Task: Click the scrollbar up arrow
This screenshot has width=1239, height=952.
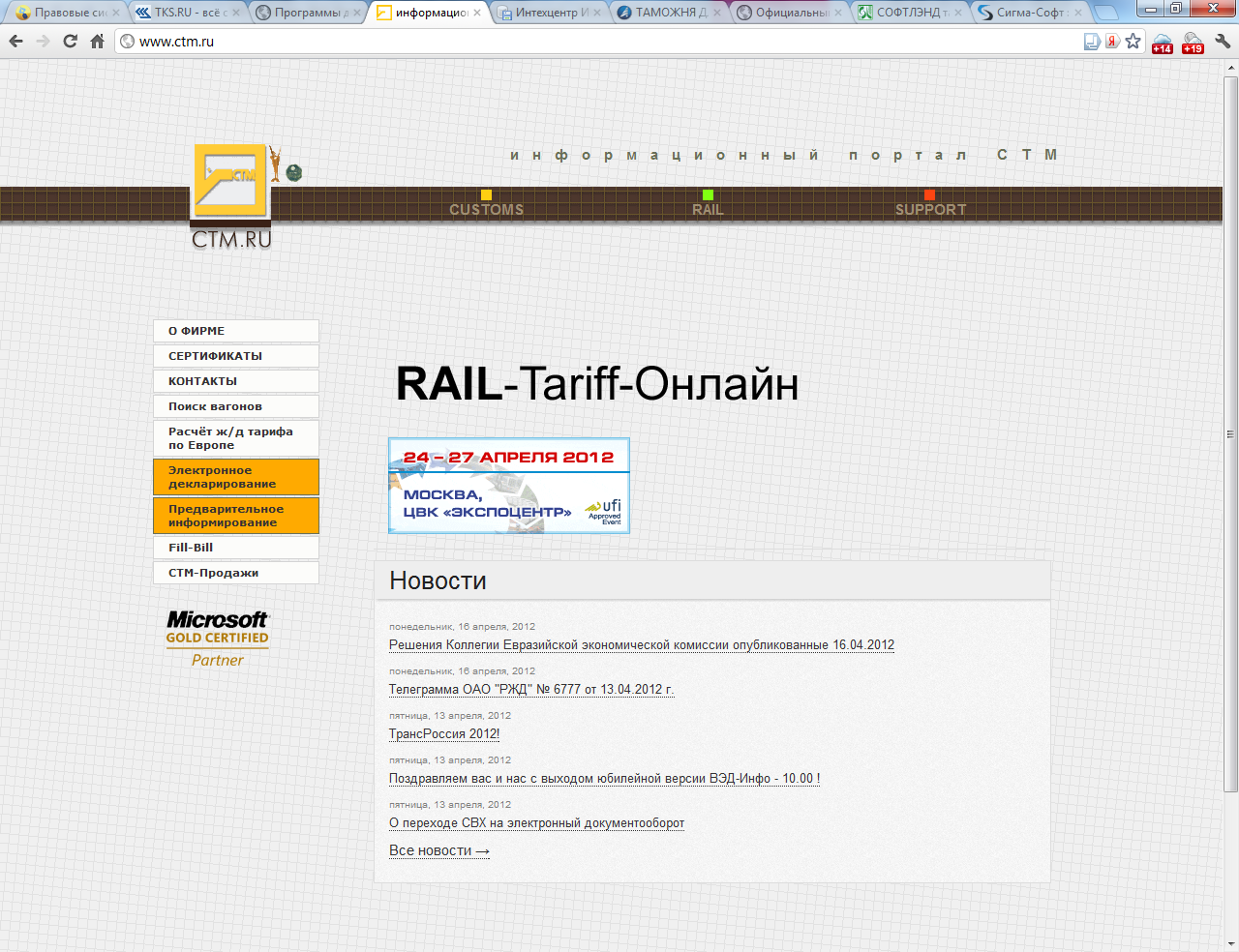Action: pyautogui.click(x=1230, y=67)
